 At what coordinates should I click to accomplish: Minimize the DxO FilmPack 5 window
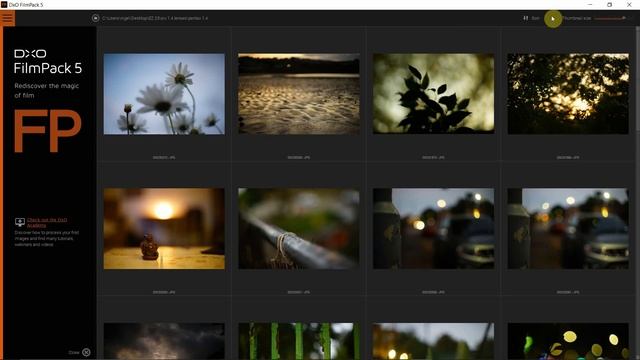pos(590,4)
